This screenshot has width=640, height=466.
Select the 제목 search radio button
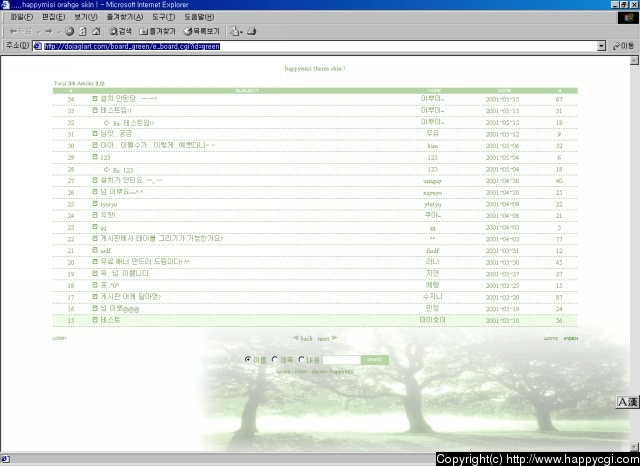click(x=275, y=359)
